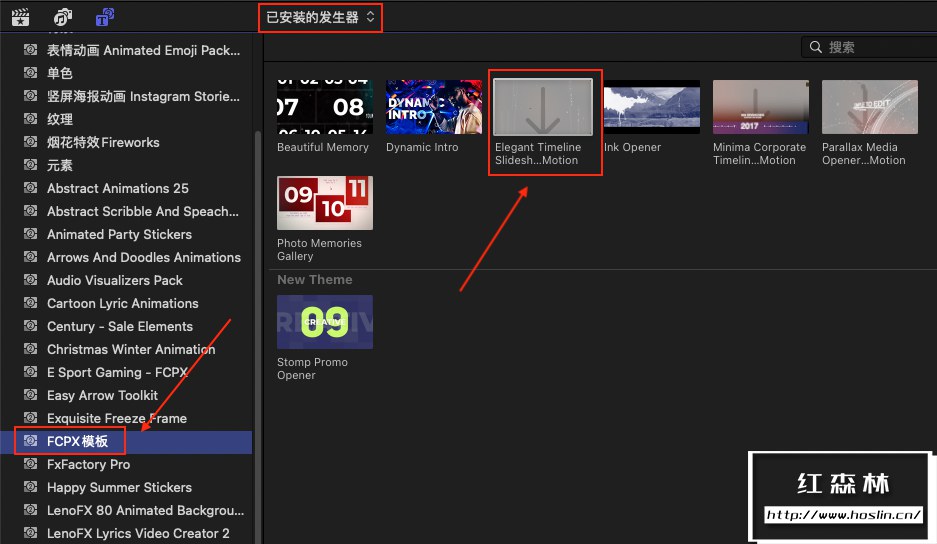
Task: Click the sidebar vertical scrollbar
Action: 258,335
